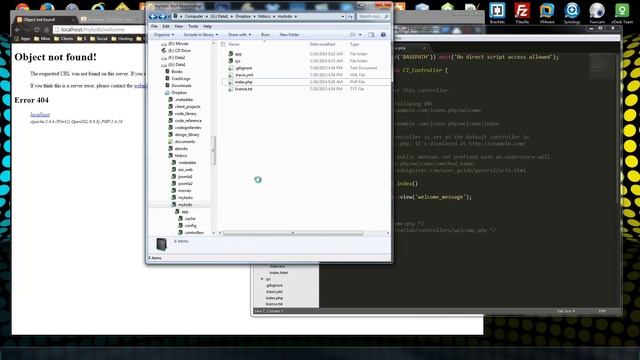
Task: Expand the arrow after Computer in the breadcrumb
Action: coord(207,16)
